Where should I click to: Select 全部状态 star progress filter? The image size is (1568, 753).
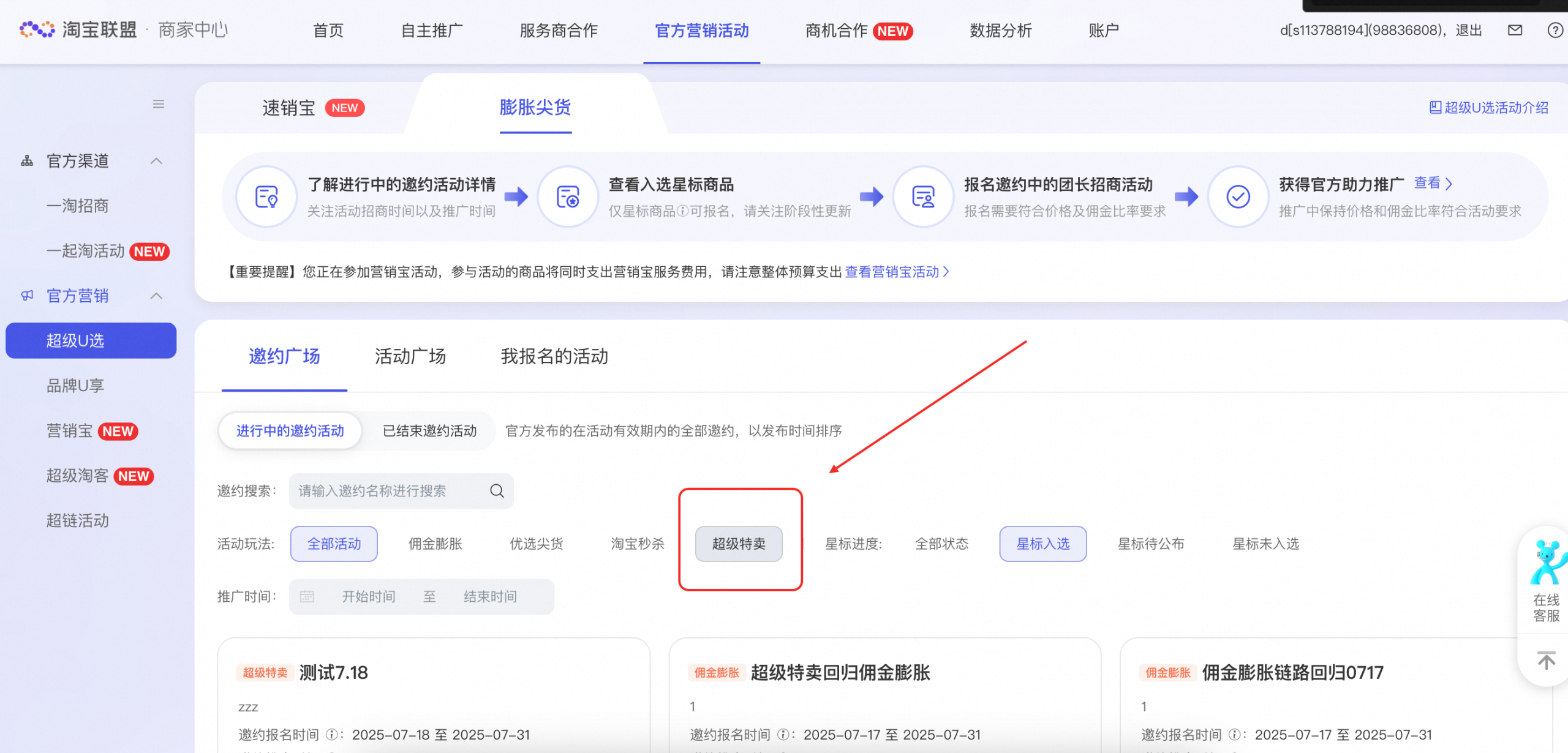(x=941, y=544)
